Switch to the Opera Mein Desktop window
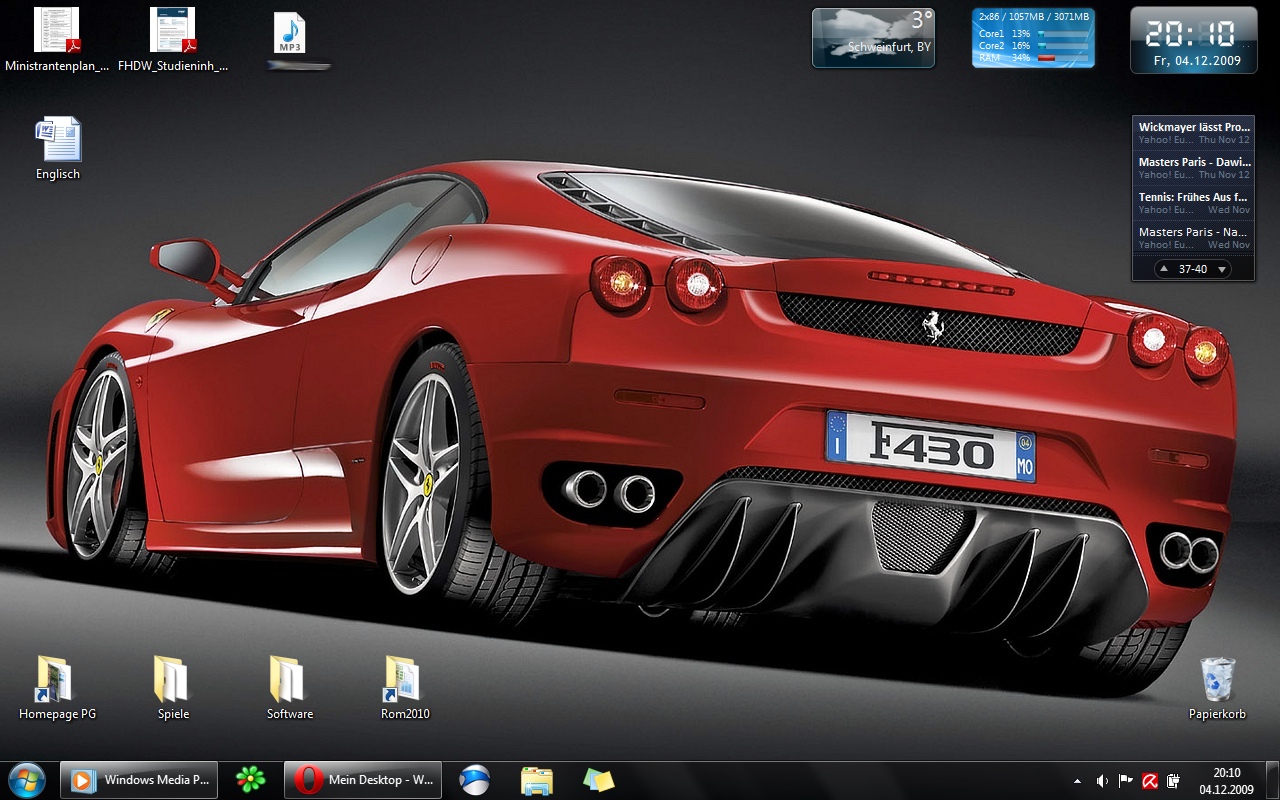This screenshot has height=800, width=1280. click(x=363, y=780)
